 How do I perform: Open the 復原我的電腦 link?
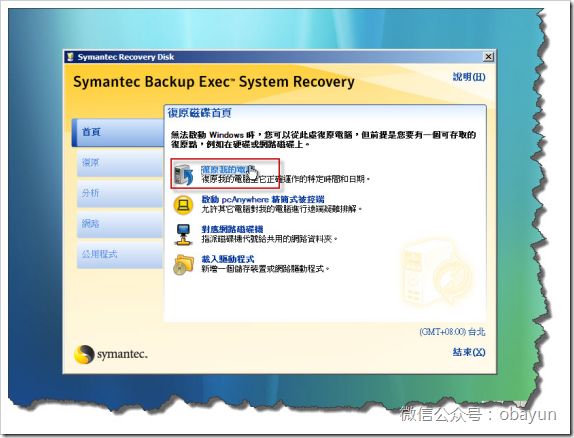coord(228,170)
